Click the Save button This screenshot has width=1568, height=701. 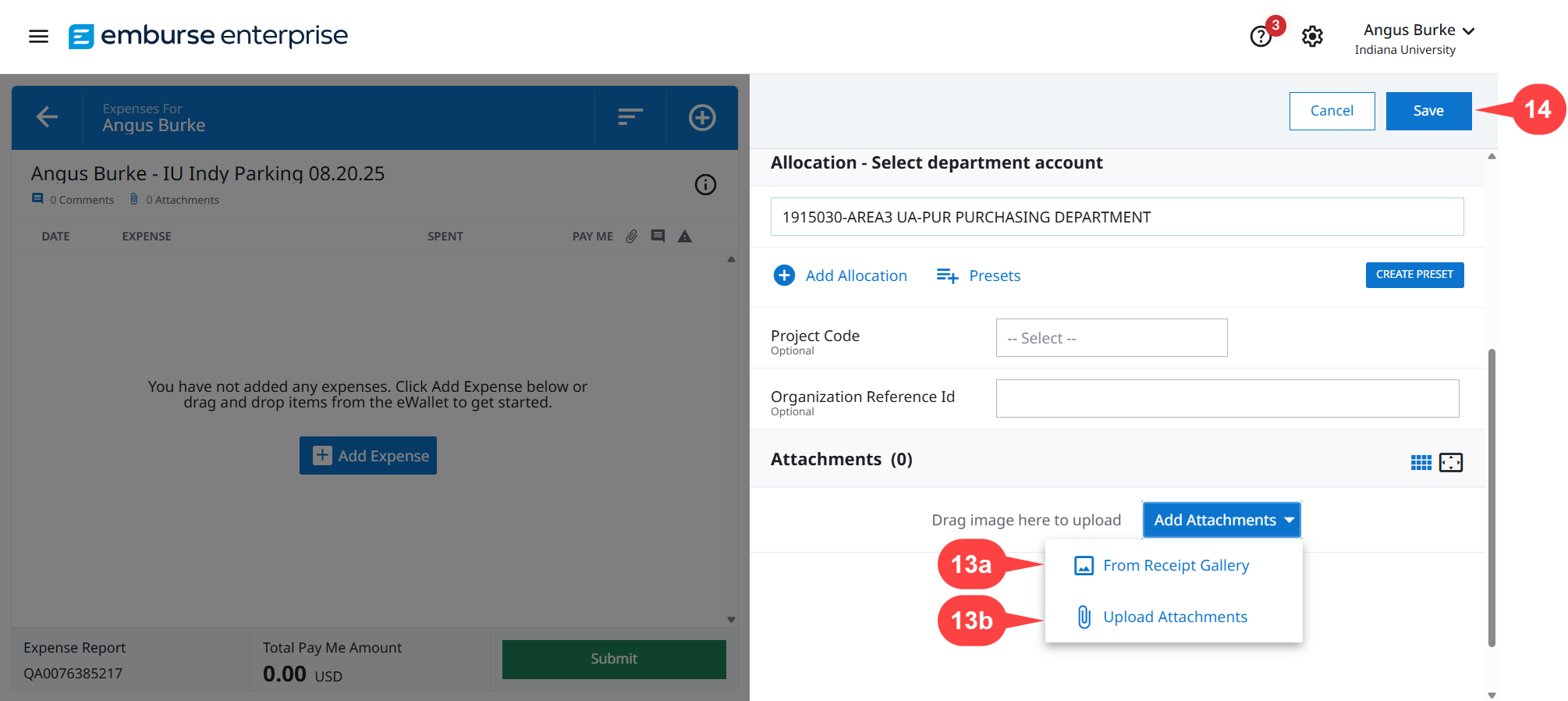click(1428, 111)
